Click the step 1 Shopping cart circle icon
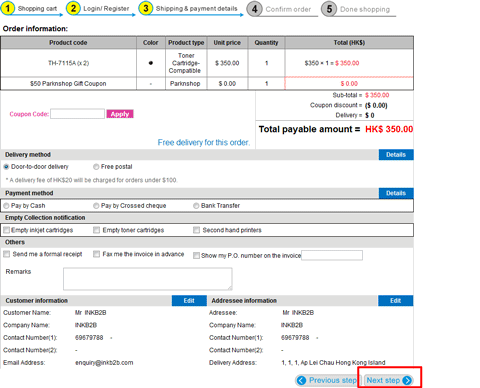This screenshot has height=388, width=480. pyautogui.click(x=8, y=8)
